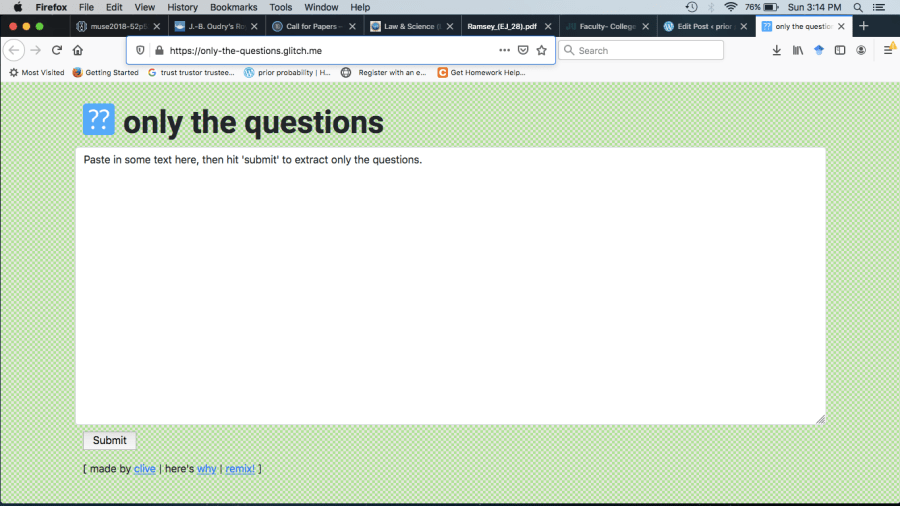Save page to Pocket
900x506 pixels.
[x=523, y=50]
